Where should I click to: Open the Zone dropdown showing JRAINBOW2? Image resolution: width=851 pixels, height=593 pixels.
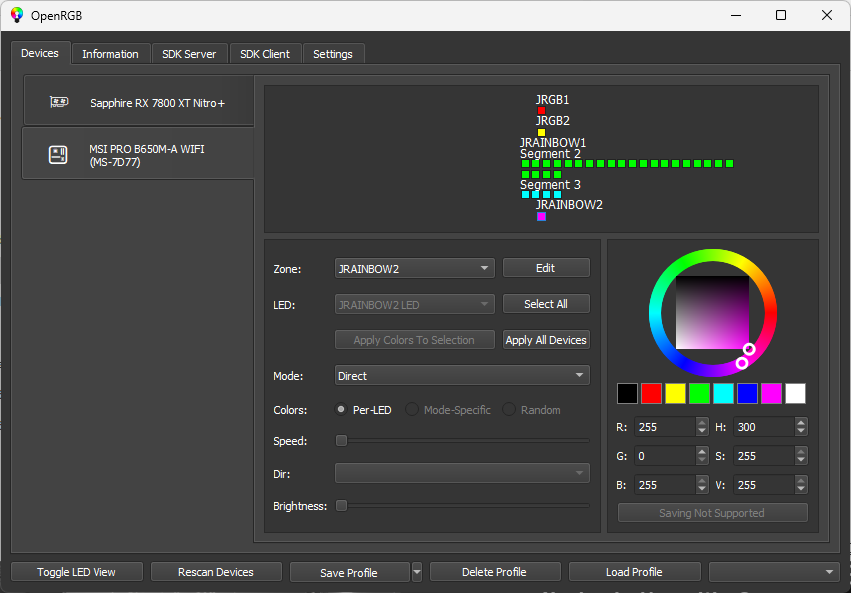coord(415,269)
